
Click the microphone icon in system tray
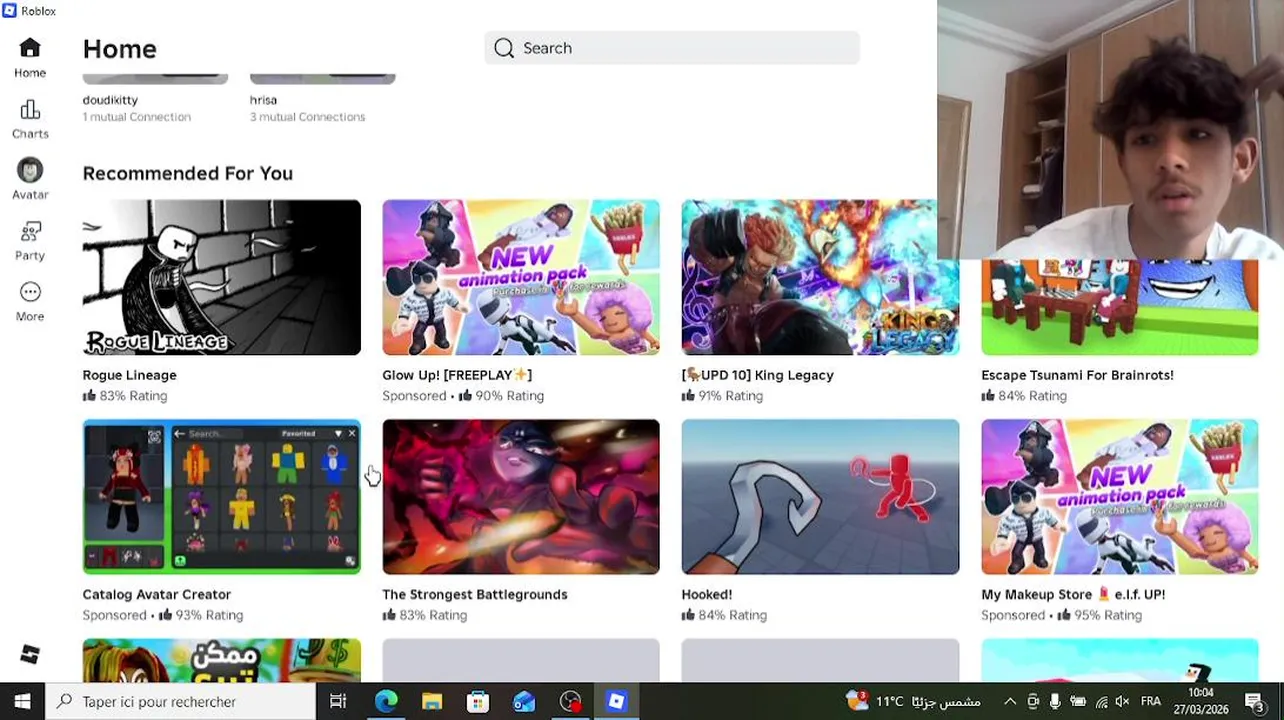[x=1056, y=702]
